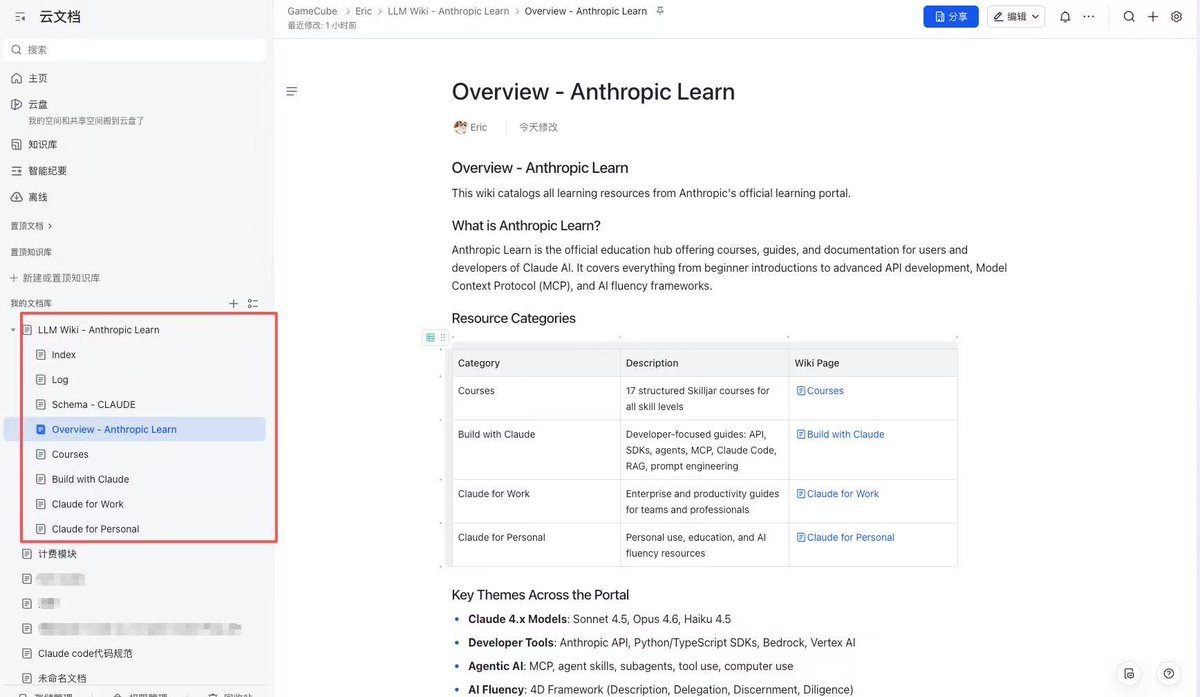The image size is (1200, 697).
Task: Open settings via the gear icon in the top bar
Action: click(x=1176, y=17)
